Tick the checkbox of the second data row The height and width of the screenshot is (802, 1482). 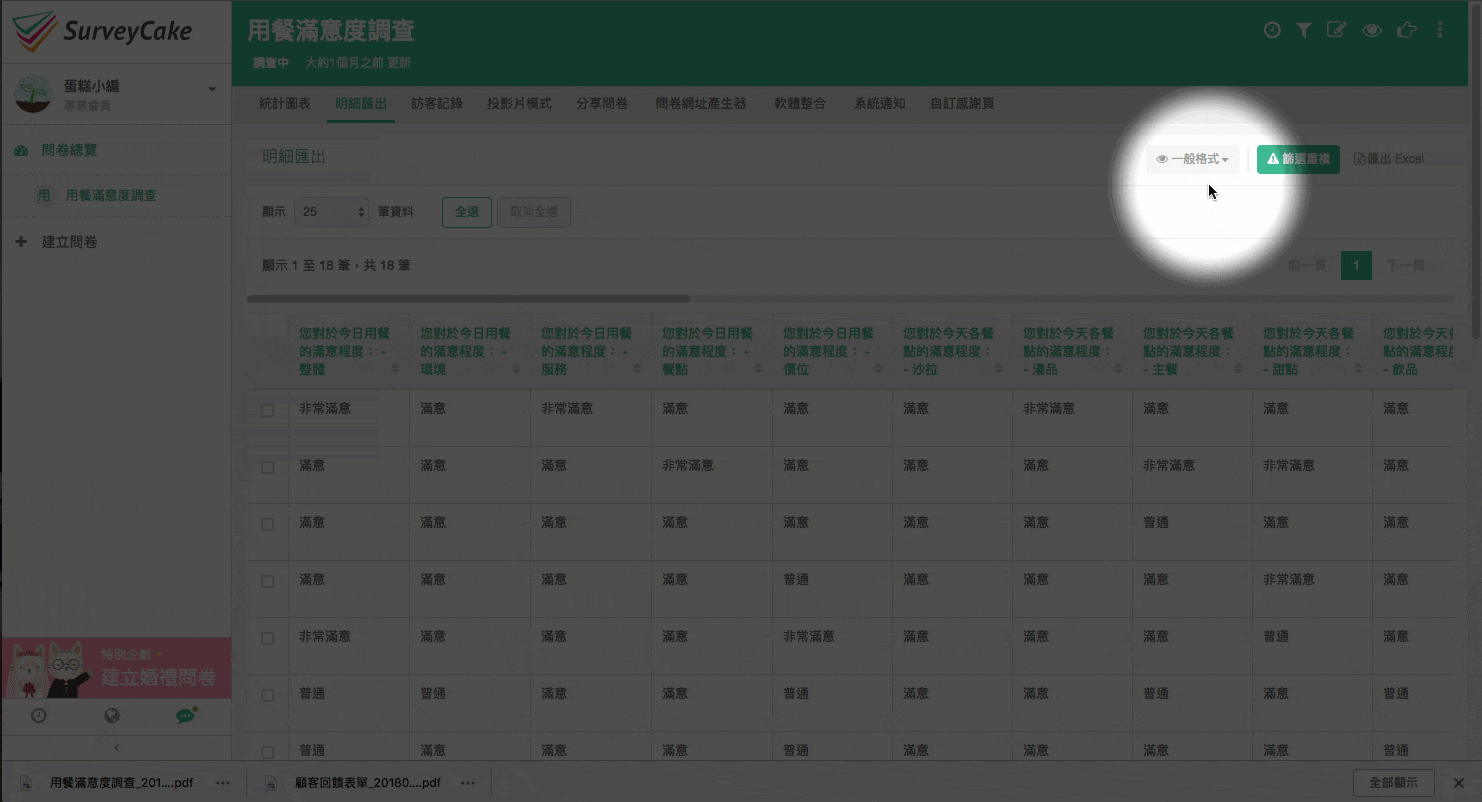[x=268, y=467]
